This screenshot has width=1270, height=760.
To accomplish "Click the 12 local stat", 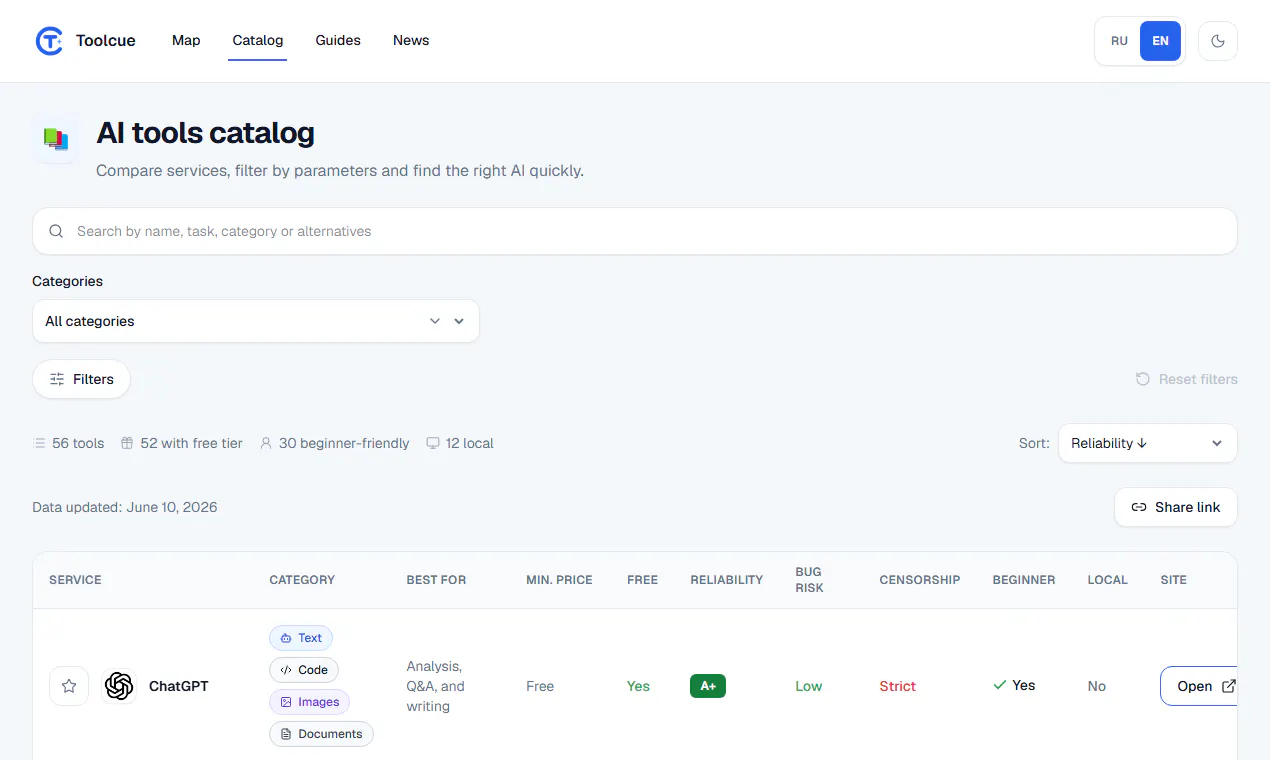I will tap(460, 443).
